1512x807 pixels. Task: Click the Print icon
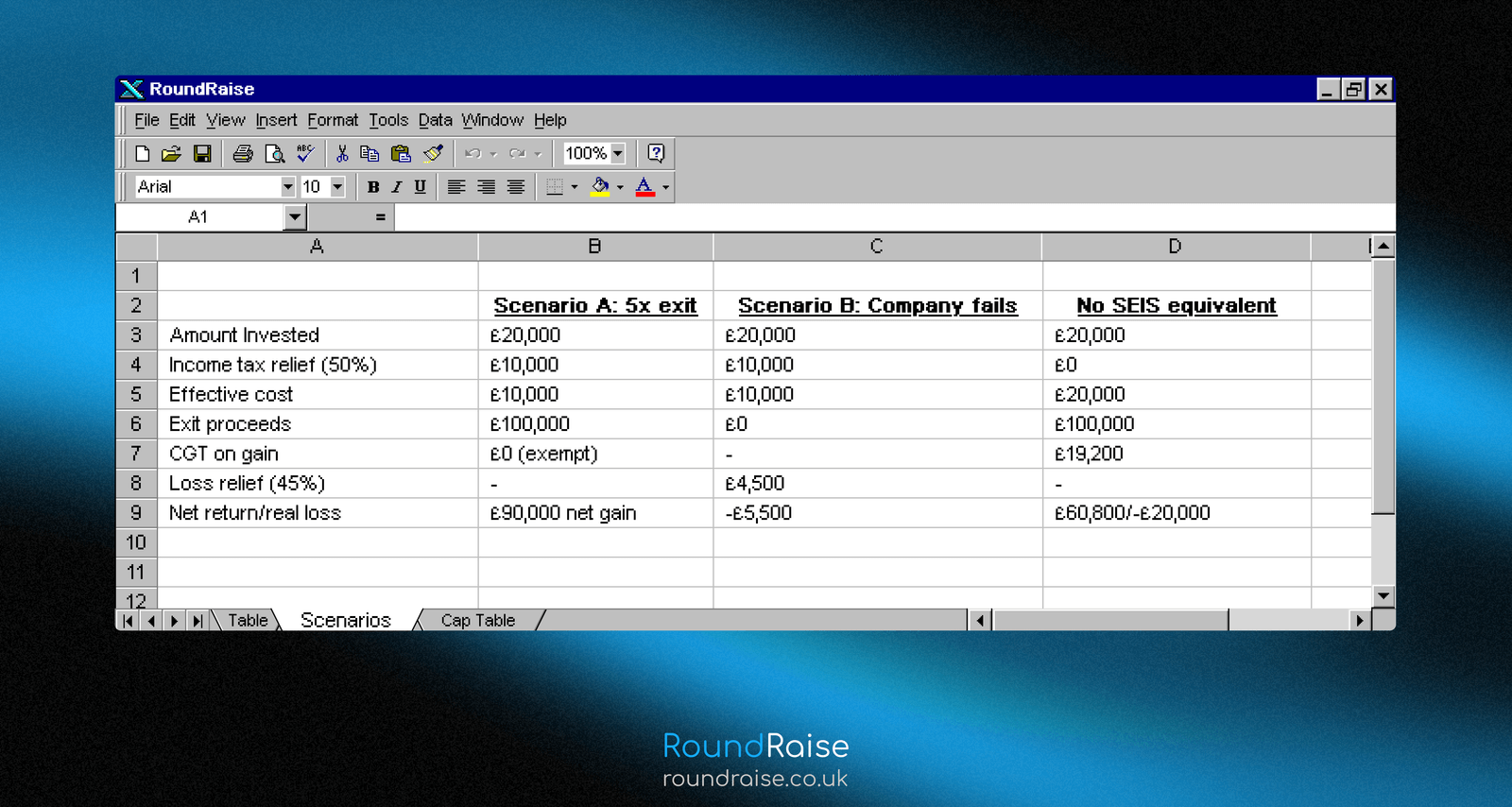243,153
